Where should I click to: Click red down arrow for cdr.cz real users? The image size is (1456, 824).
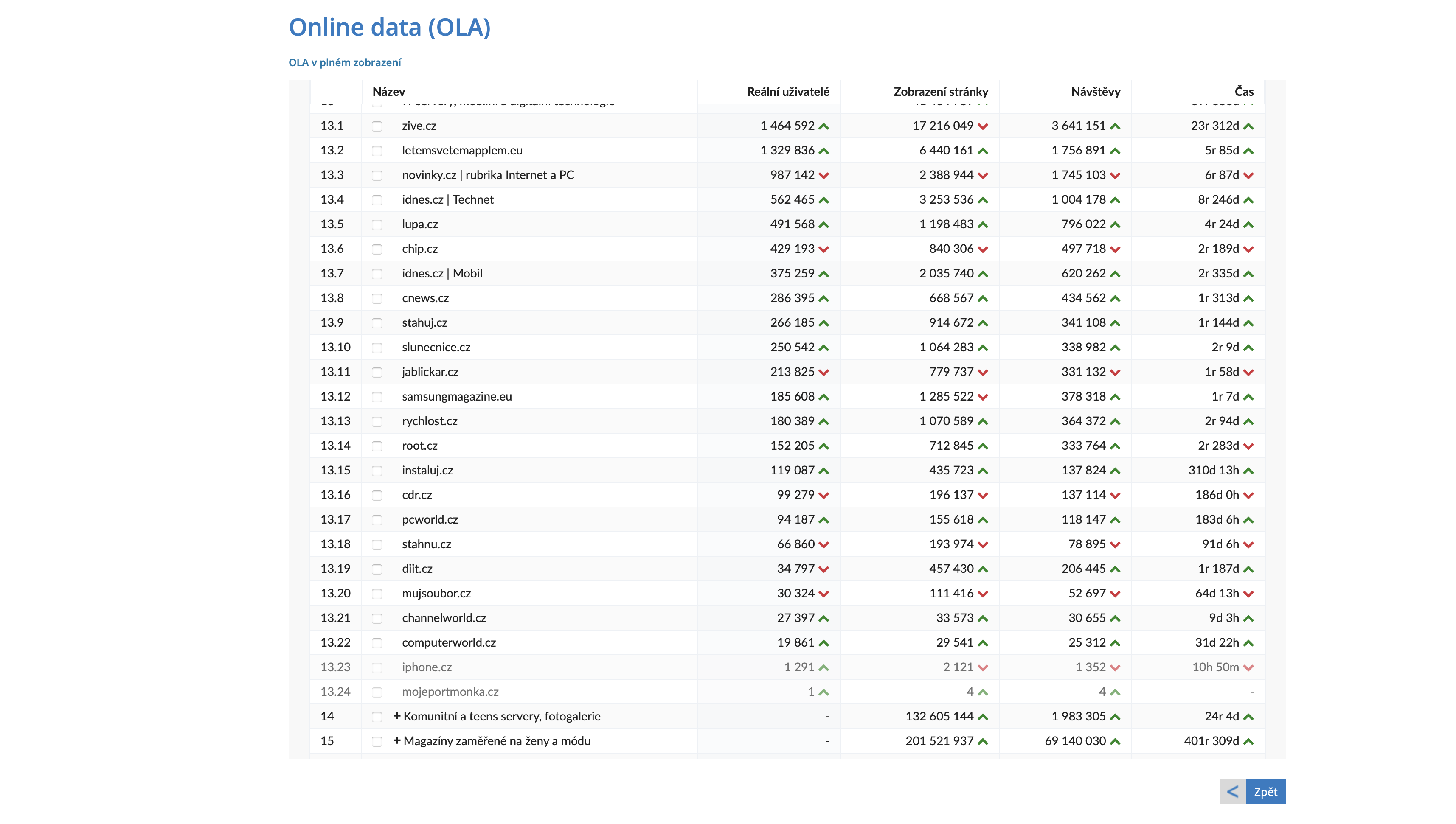tap(824, 496)
